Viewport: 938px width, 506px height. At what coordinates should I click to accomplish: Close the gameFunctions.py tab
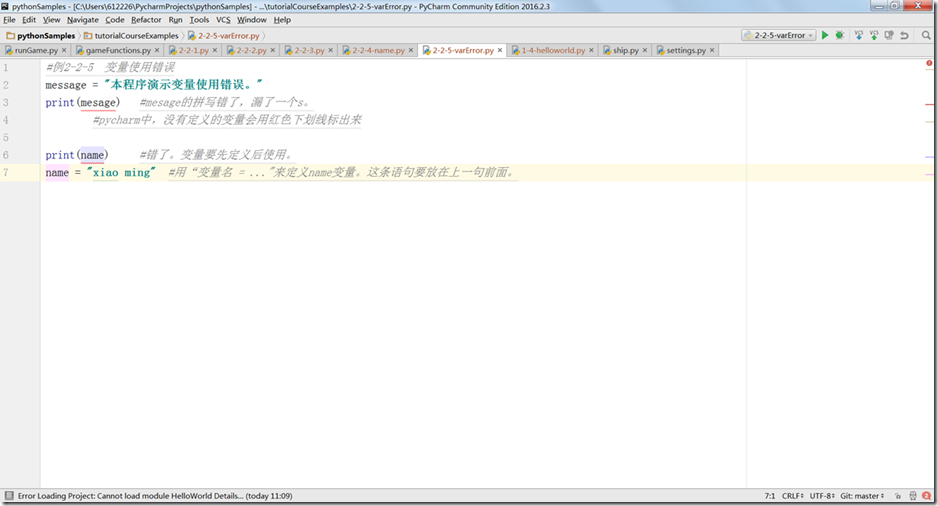[157, 50]
